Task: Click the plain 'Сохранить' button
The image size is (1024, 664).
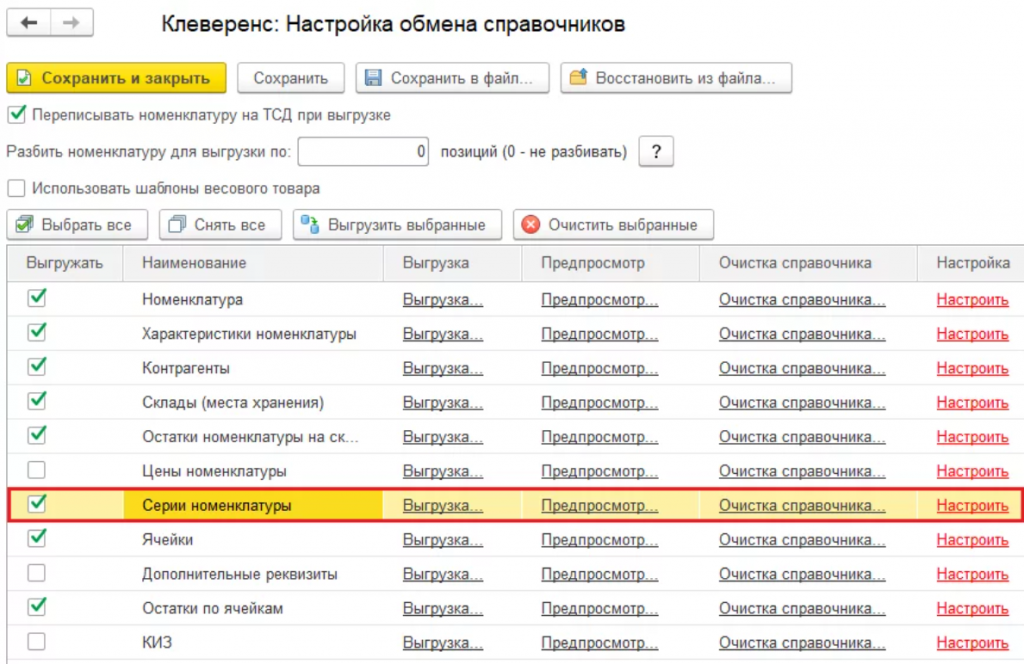Action: (291, 78)
